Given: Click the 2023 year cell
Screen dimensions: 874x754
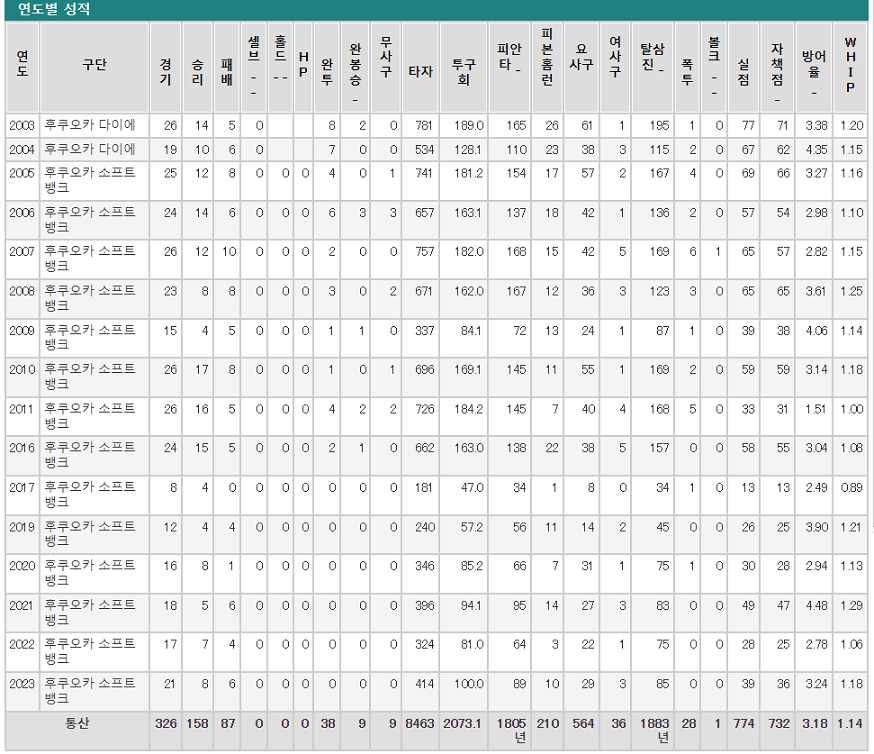Looking at the screenshot, I should tap(21, 684).
